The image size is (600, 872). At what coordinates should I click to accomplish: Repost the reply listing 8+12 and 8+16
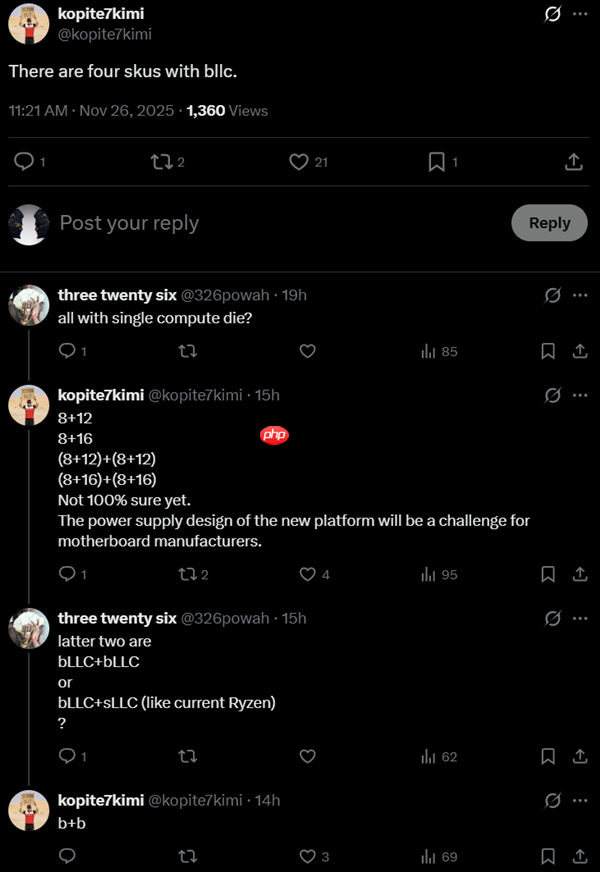coord(186,574)
